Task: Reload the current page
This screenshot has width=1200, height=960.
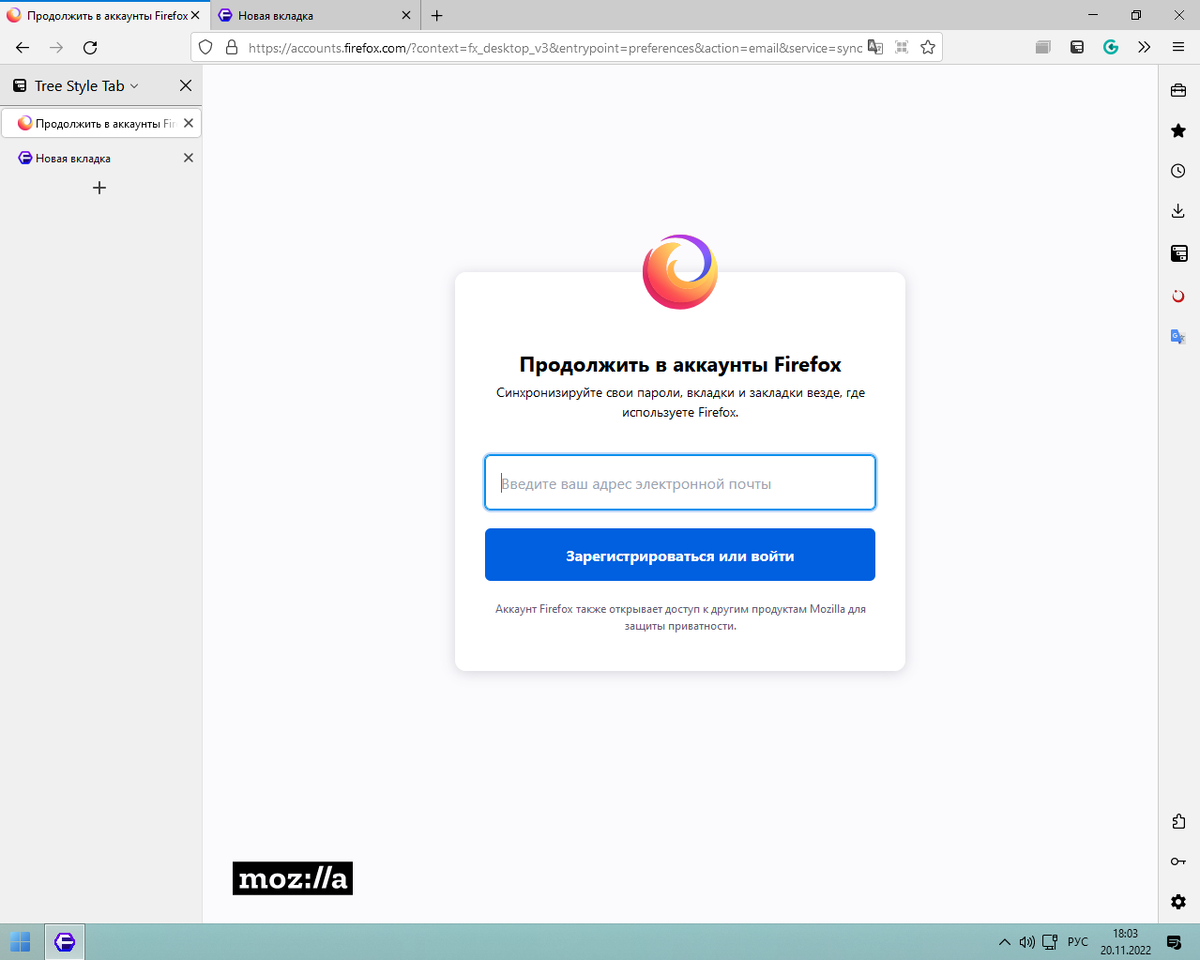Action: (x=90, y=47)
